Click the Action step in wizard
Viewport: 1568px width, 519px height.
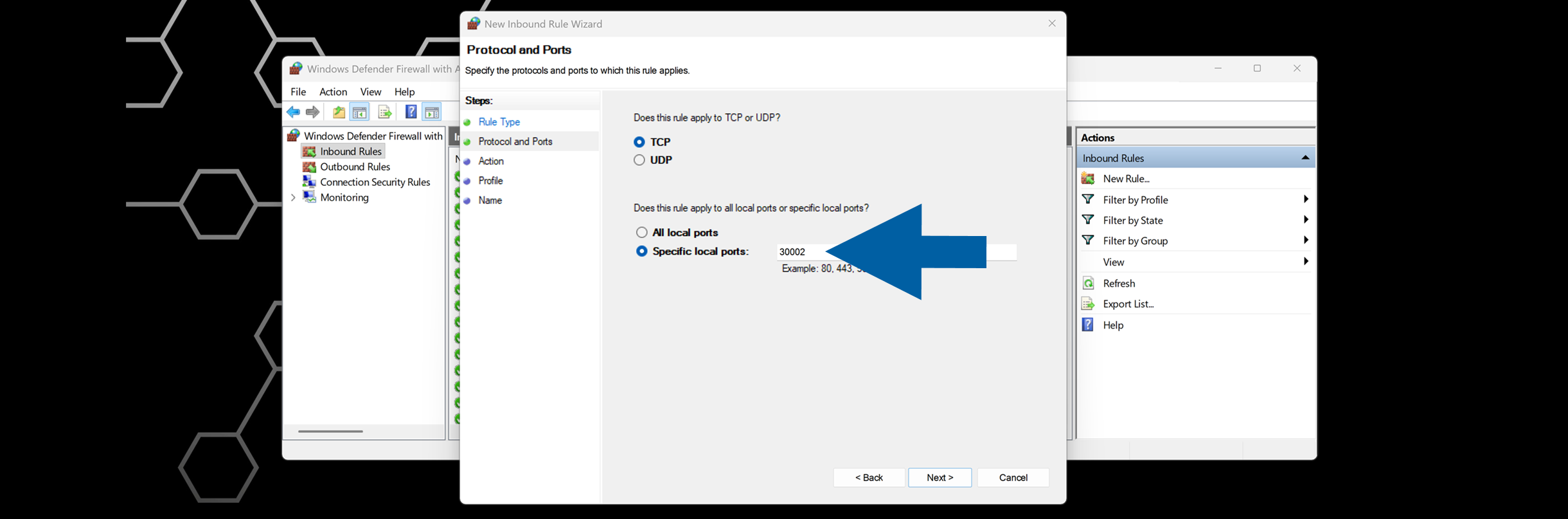click(x=491, y=161)
